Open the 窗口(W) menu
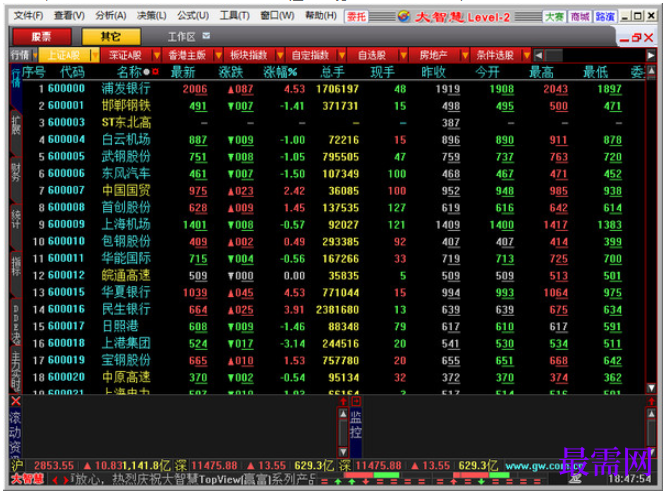671x493 pixels. click(x=277, y=16)
